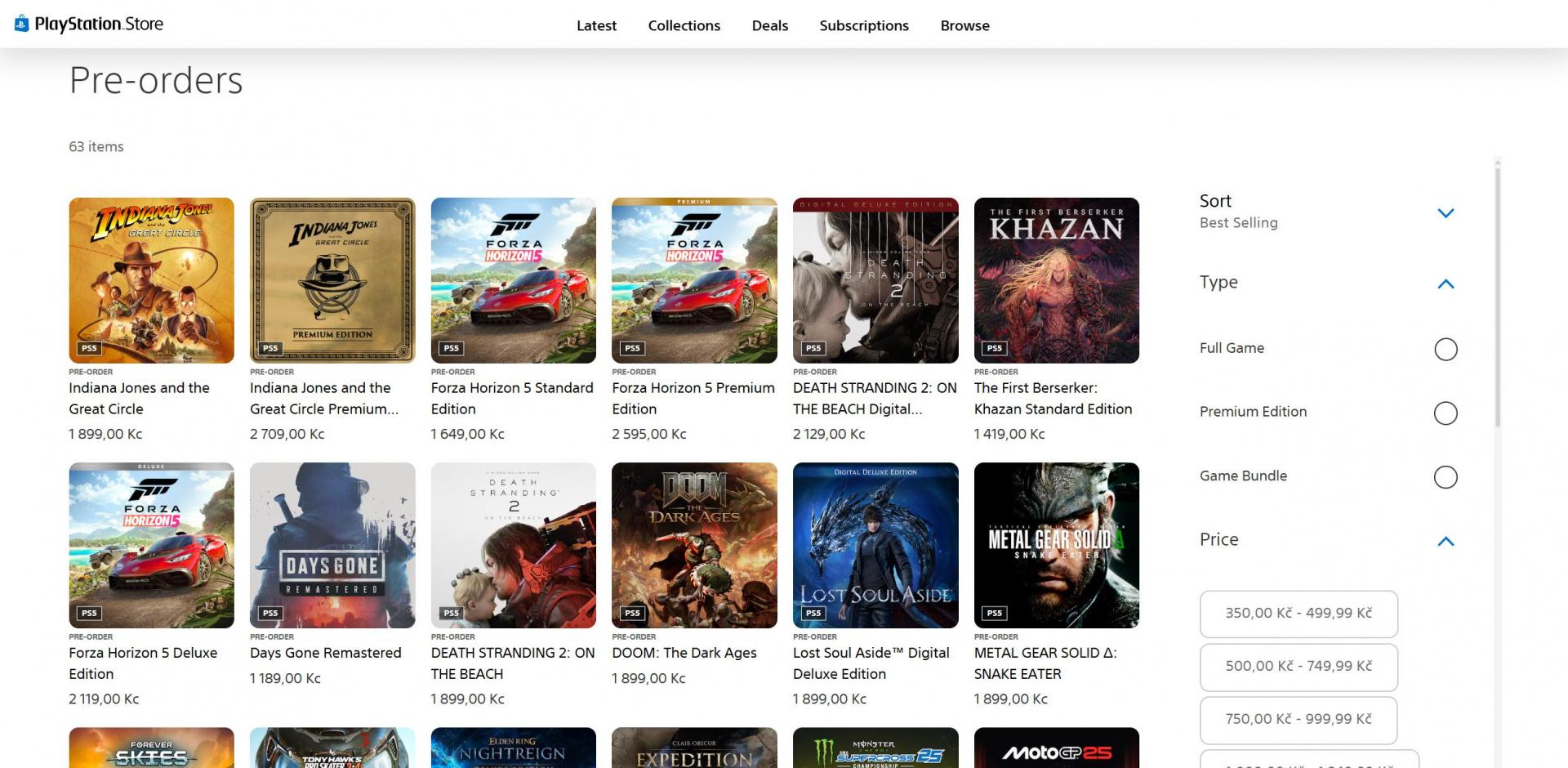Filter by 500,00 Kč - 749,99 Kč
The height and width of the screenshot is (768, 1568).
tap(1298, 667)
